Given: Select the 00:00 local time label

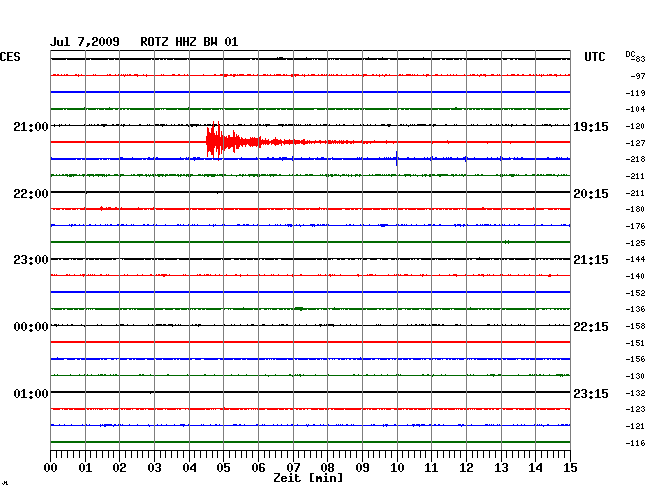Looking at the screenshot, I should 31,327.
